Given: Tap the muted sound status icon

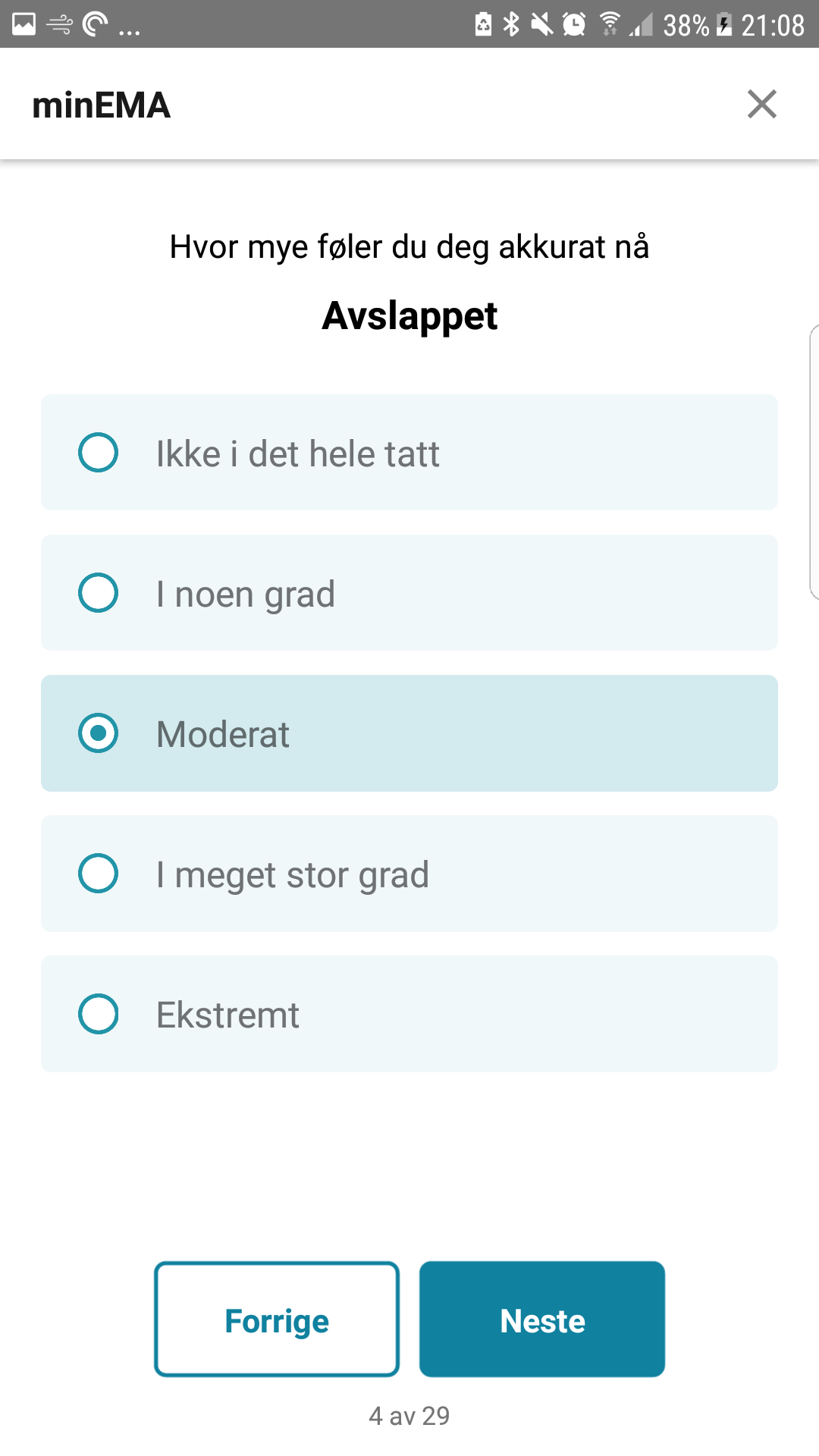Looking at the screenshot, I should pyautogui.click(x=541, y=24).
